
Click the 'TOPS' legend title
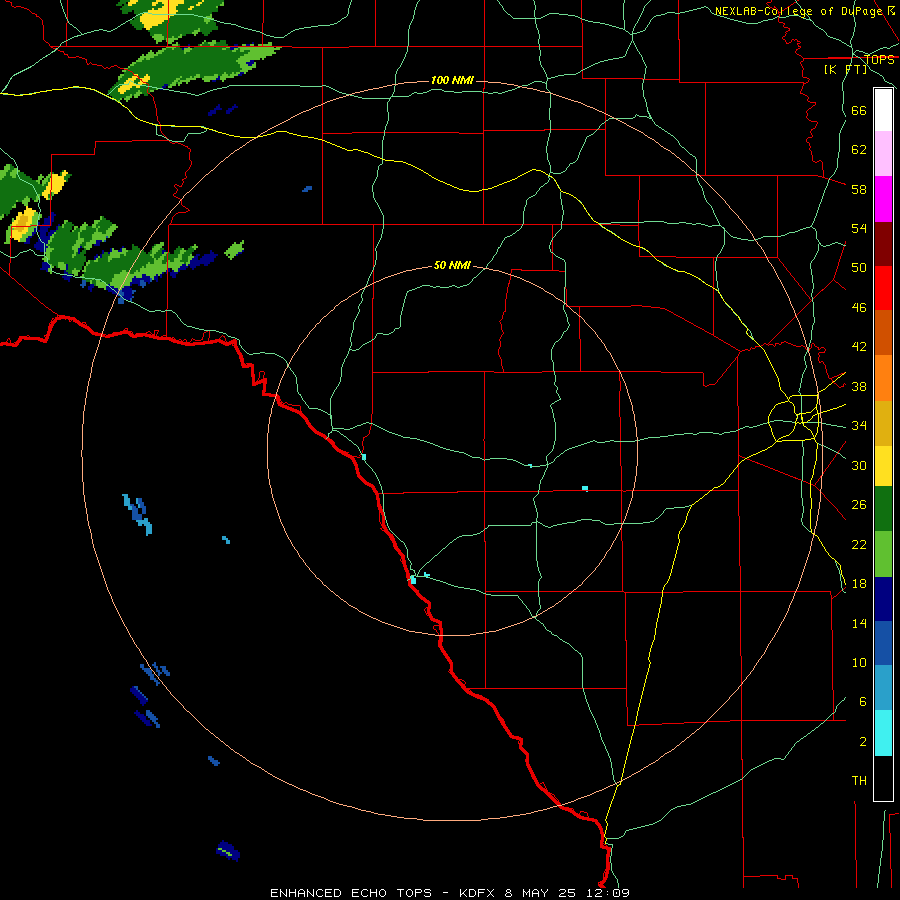tap(879, 59)
